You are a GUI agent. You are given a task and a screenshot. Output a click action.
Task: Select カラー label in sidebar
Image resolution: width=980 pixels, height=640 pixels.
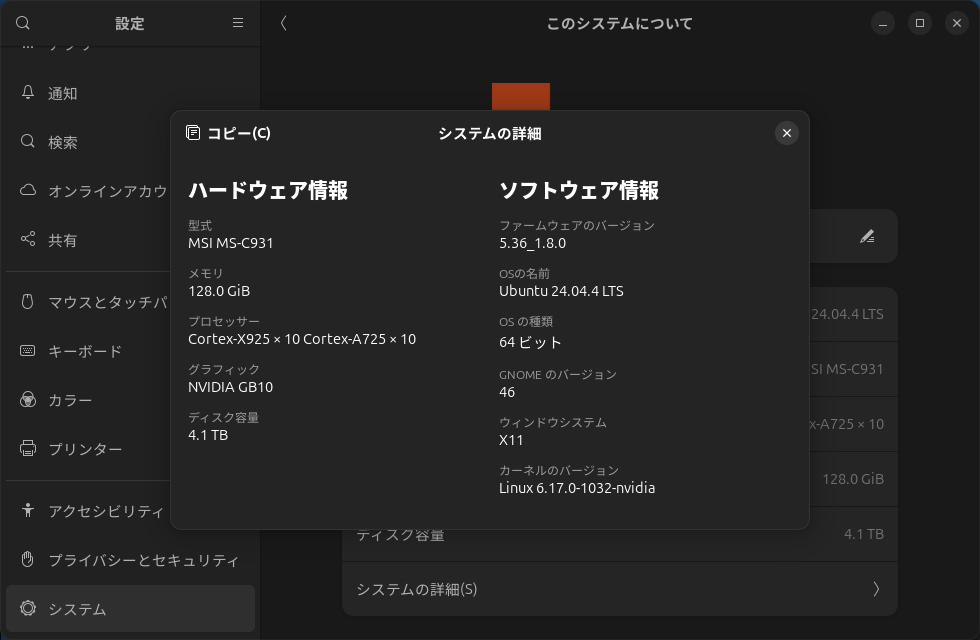pos(70,400)
